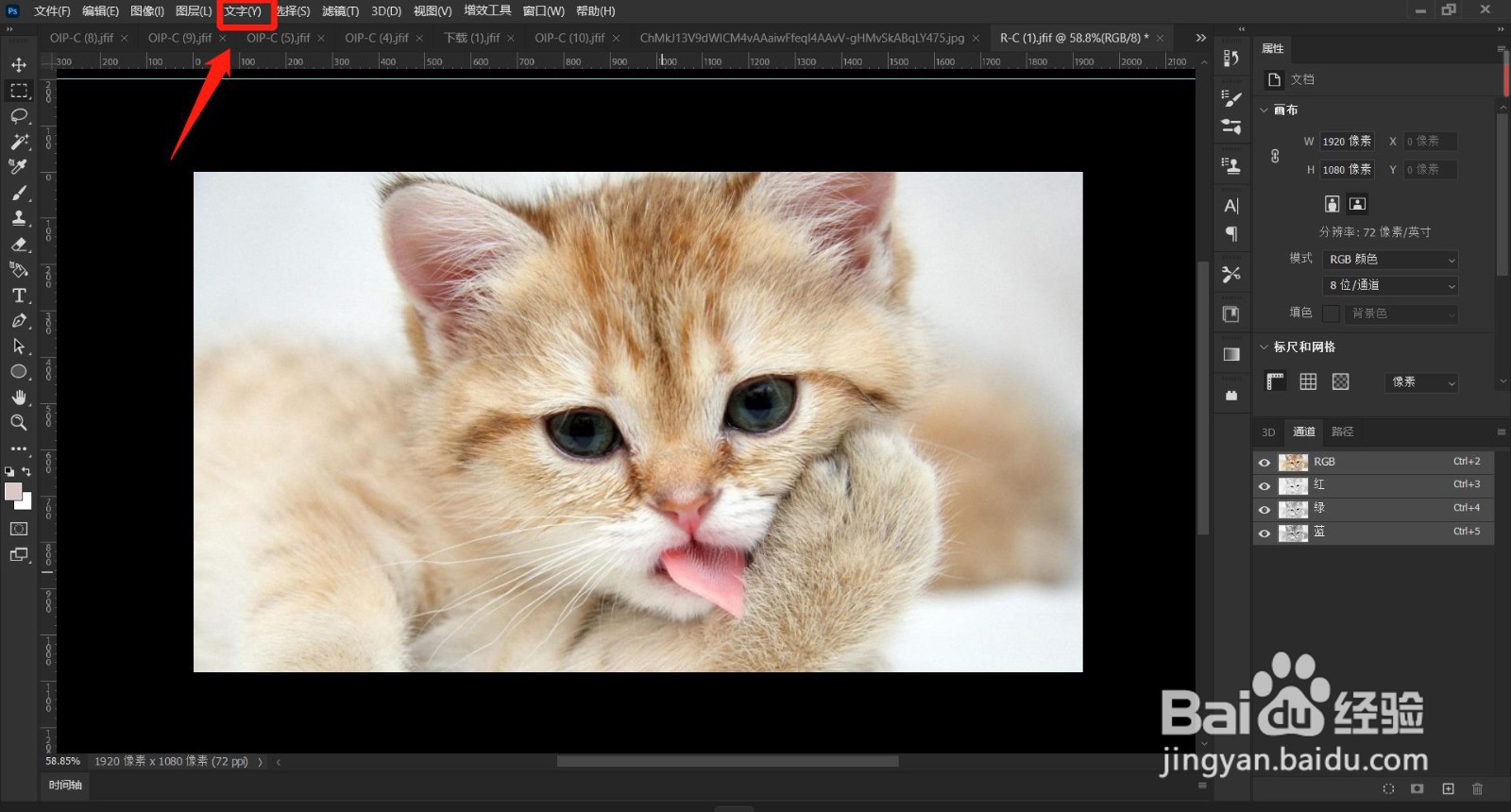Close the OIP-C (8).jfif tab
Screen dimensions: 1511x812
pyautogui.click(x=124, y=38)
